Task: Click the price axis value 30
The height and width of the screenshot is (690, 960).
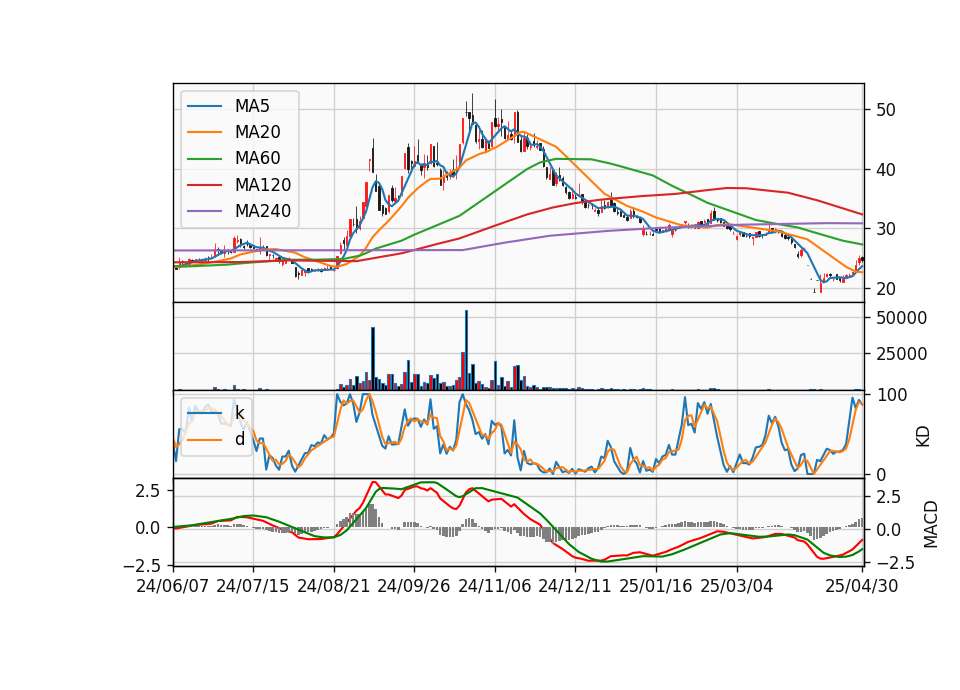Action: point(885,229)
